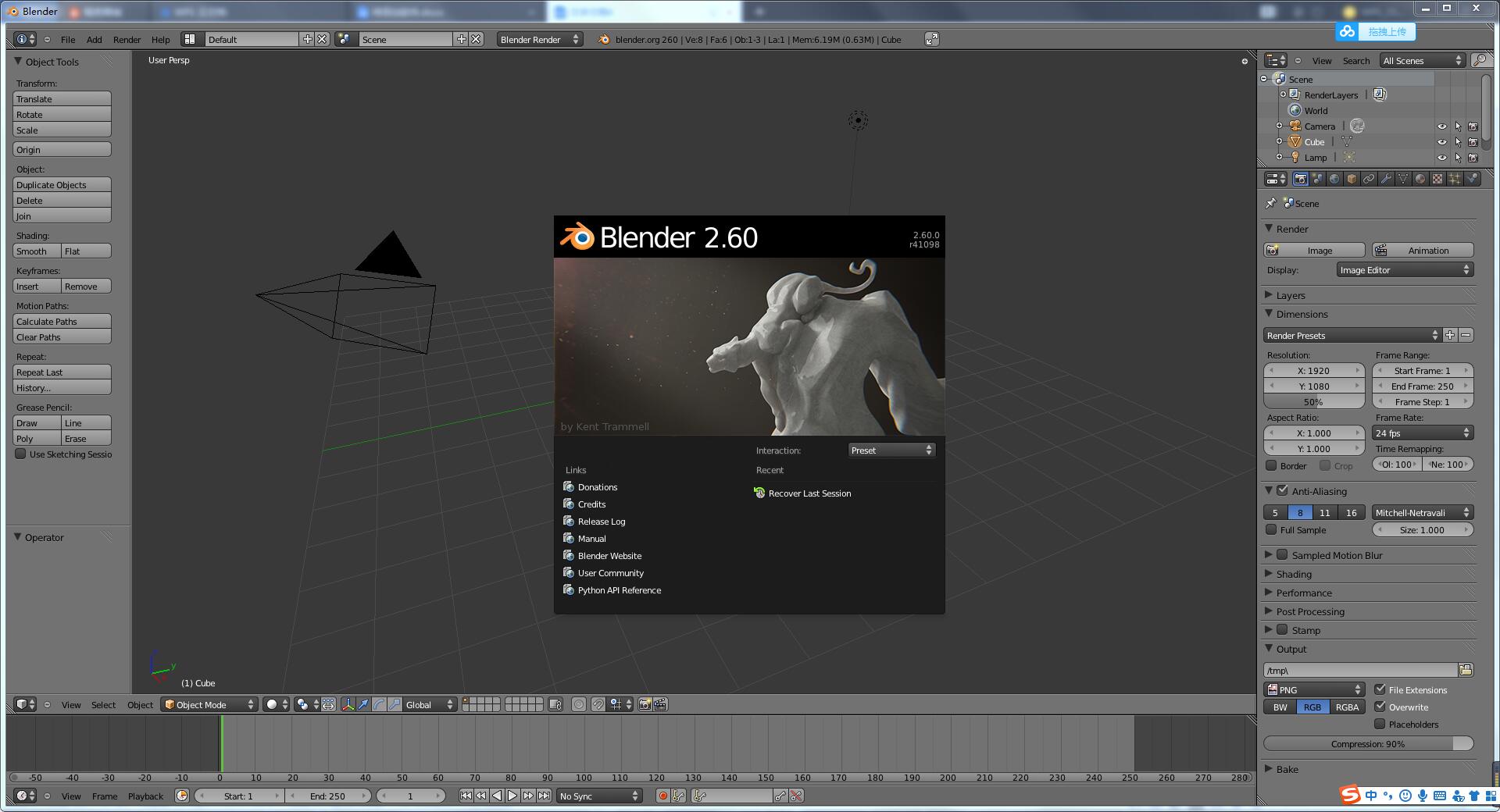Adjust the Compression 90% slider
This screenshot has width=1500, height=812.
click(x=1368, y=744)
